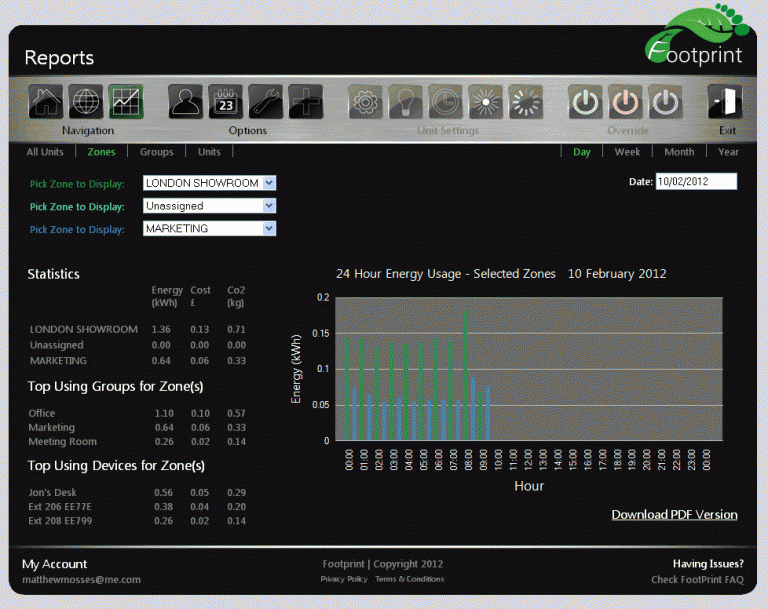Screen dimensions: 768x609
Task: Open the globe navigation icon
Action: click(86, 102)
